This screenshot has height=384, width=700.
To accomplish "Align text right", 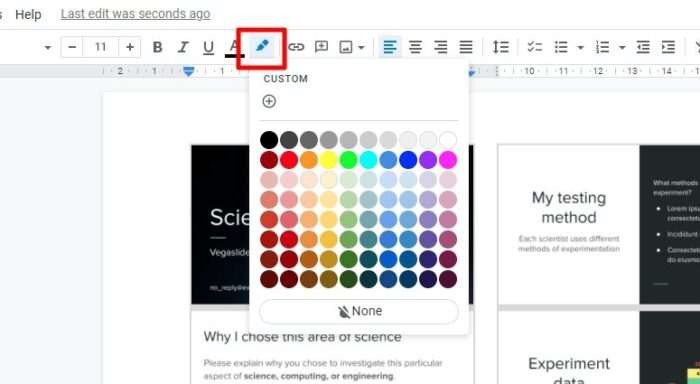I will click(441, 47).
